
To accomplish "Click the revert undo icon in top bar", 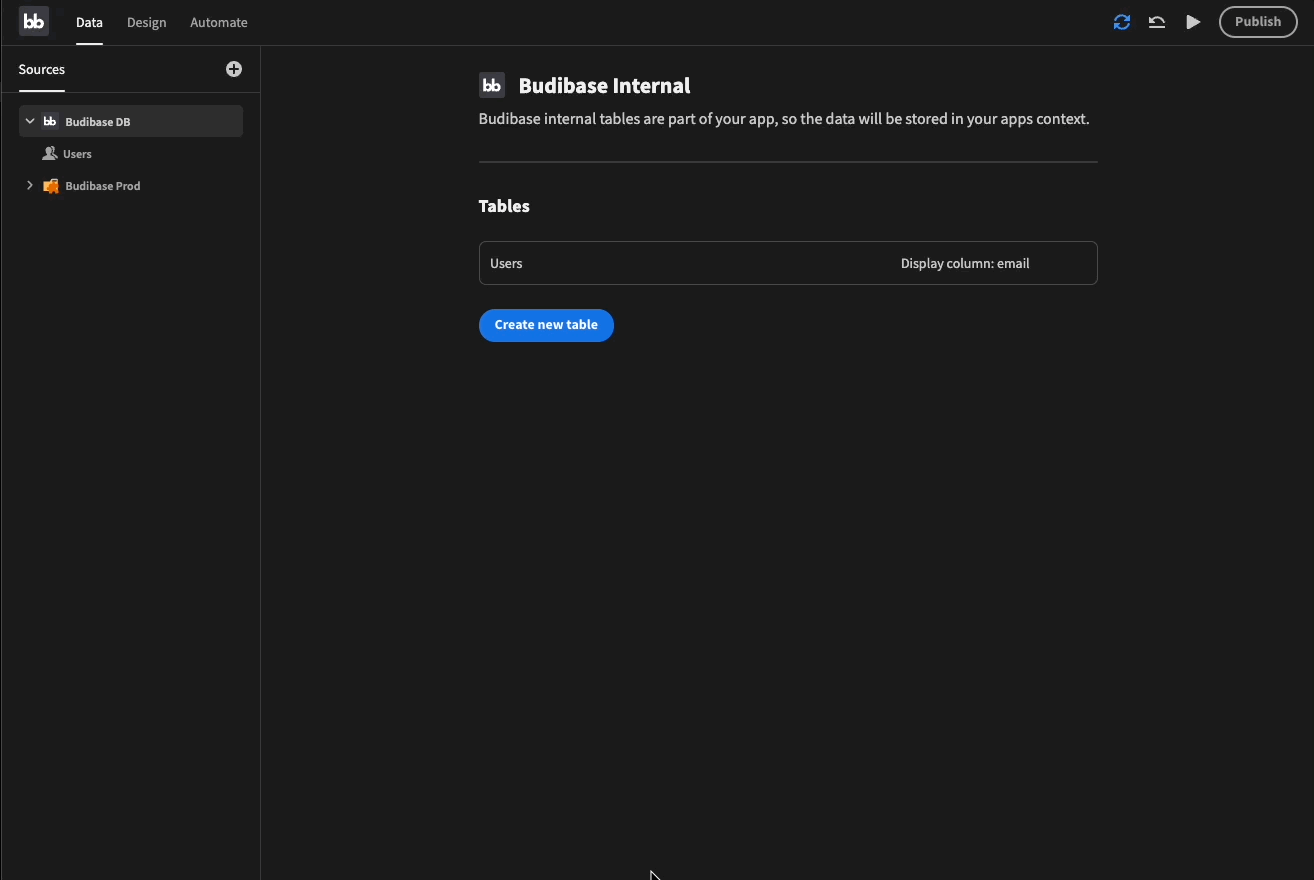I will [1157, 22].
